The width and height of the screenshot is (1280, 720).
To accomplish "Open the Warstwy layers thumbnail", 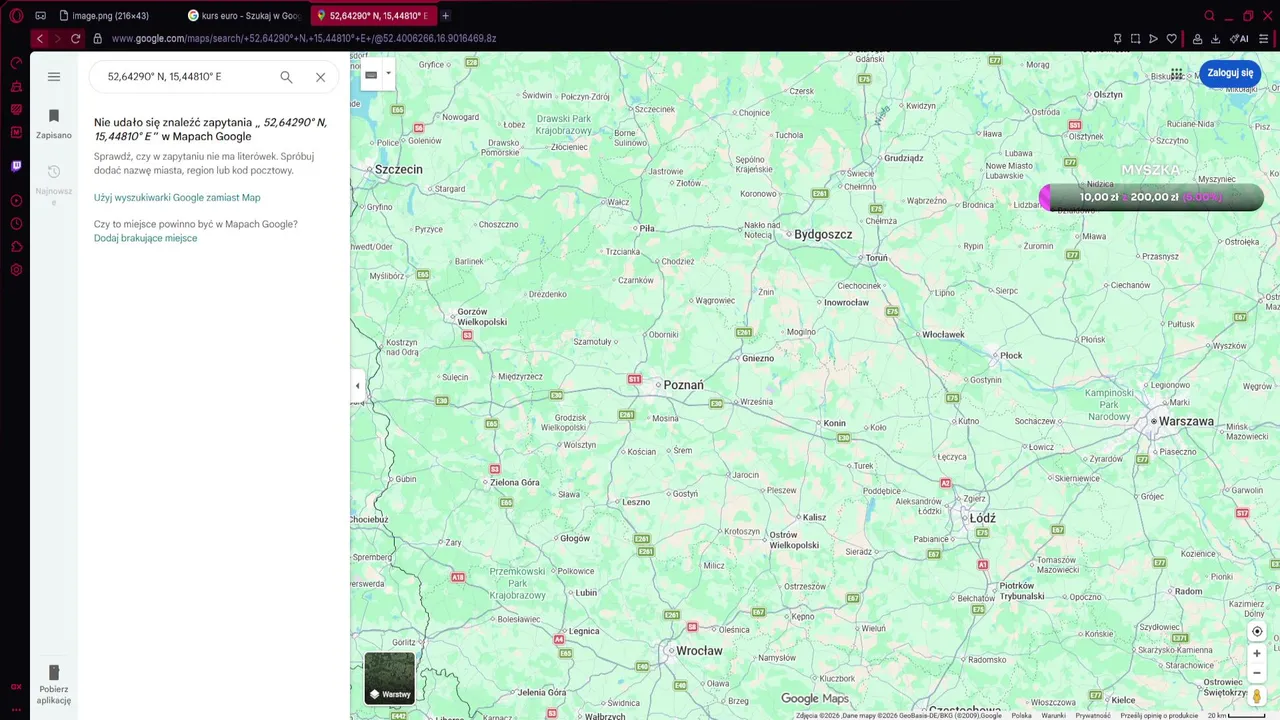I will click(389, 678).
